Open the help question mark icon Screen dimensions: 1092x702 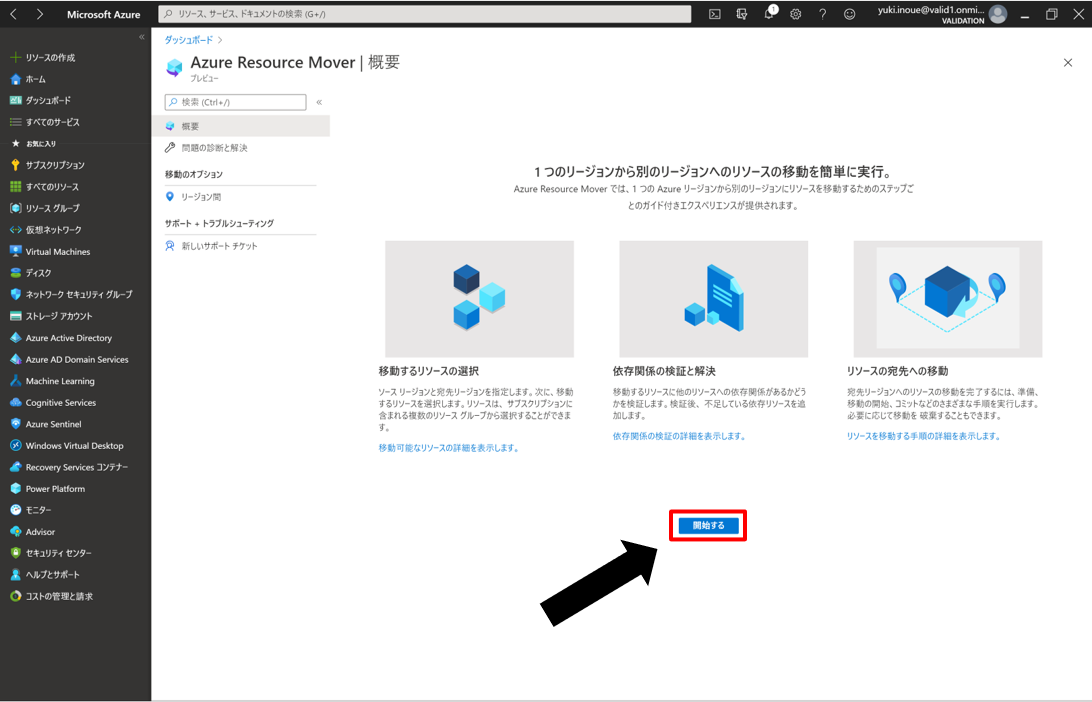(x=822, y=14)
